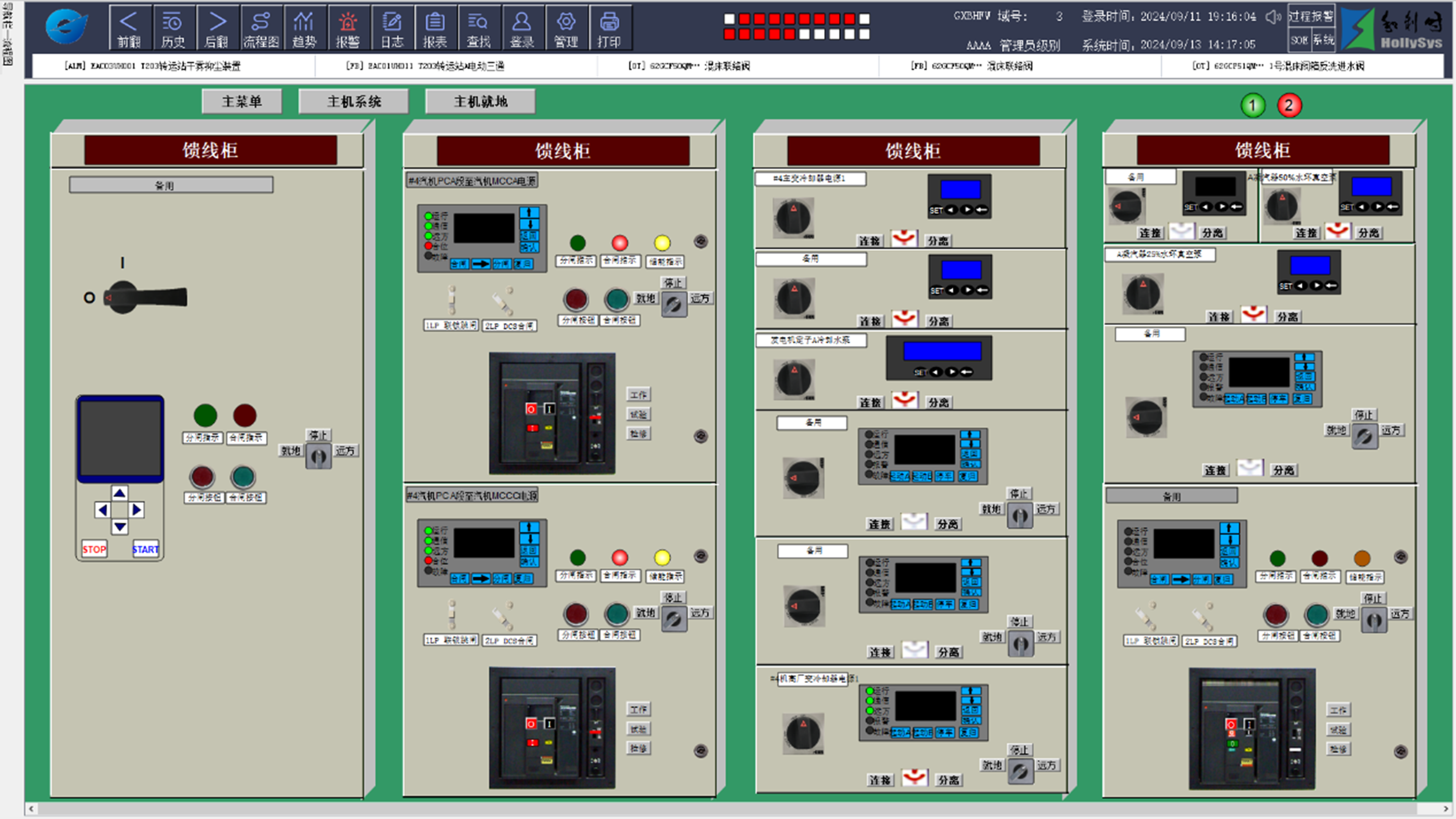The height and width of the screenshot is (819, 1456).
Task: Click the horizontal scrollbar right arrow
Action: pos(1445,809)
